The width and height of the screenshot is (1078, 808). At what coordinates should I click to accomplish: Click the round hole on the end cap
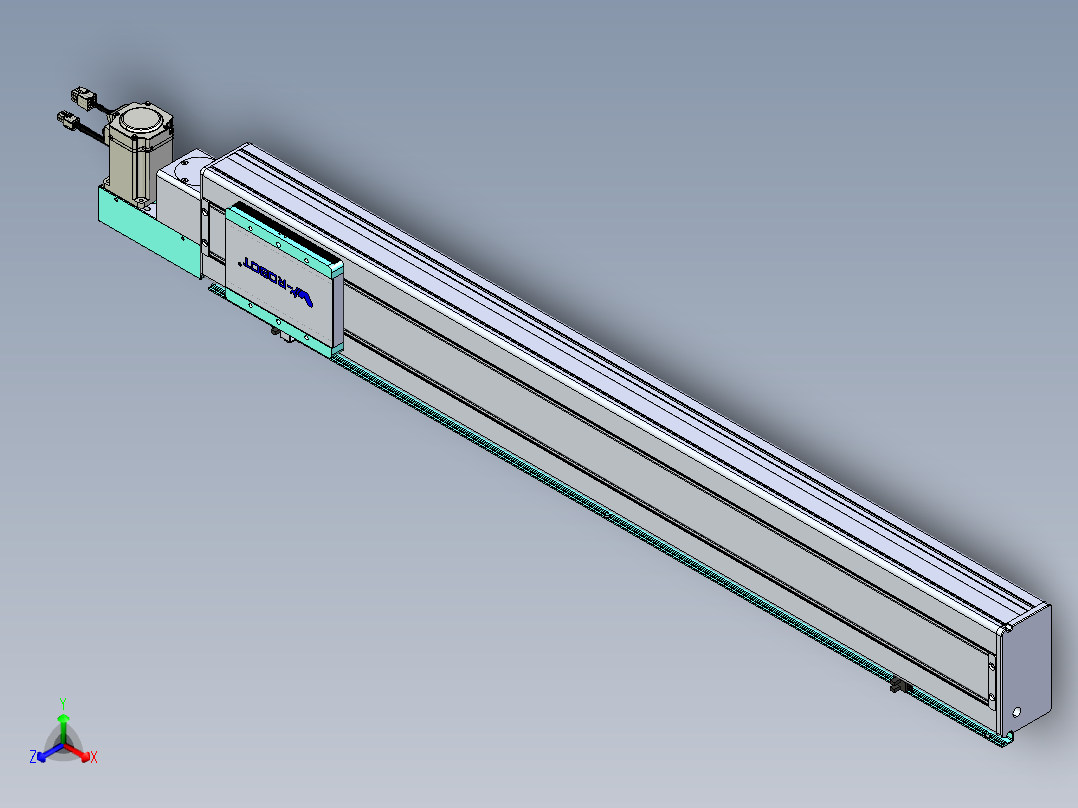(1017, 712)
